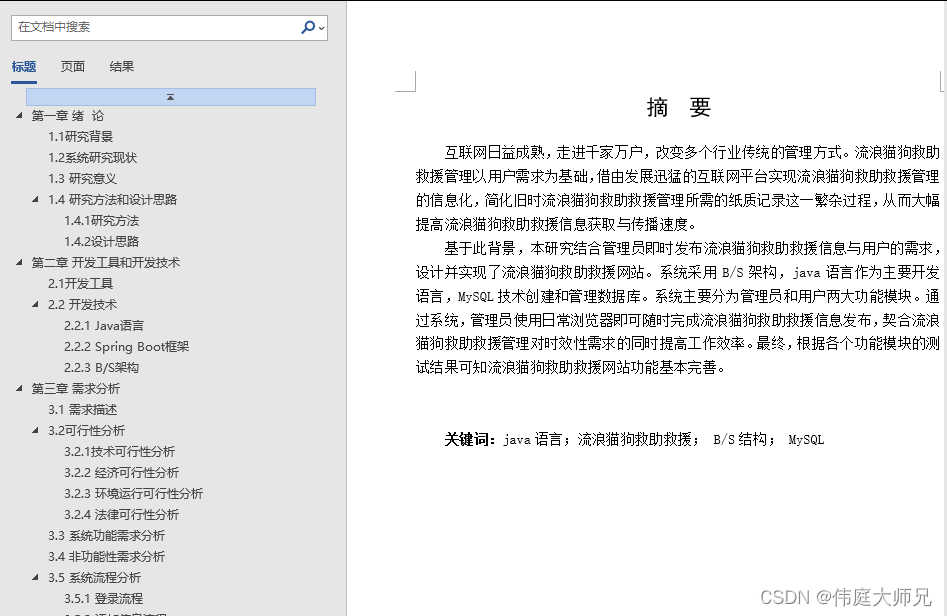Select the 标题 tab
This screenshot has height=616, width=947.
(24, 66)
